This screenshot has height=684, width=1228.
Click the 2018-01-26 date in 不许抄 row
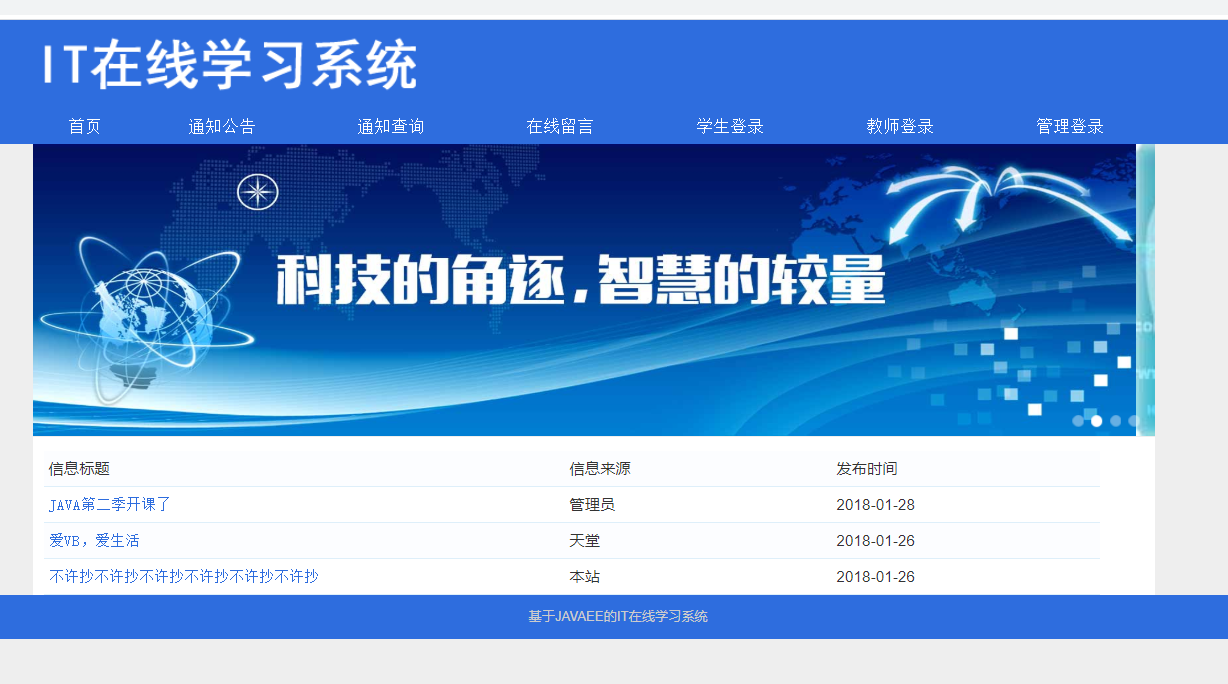pos(876,577)
